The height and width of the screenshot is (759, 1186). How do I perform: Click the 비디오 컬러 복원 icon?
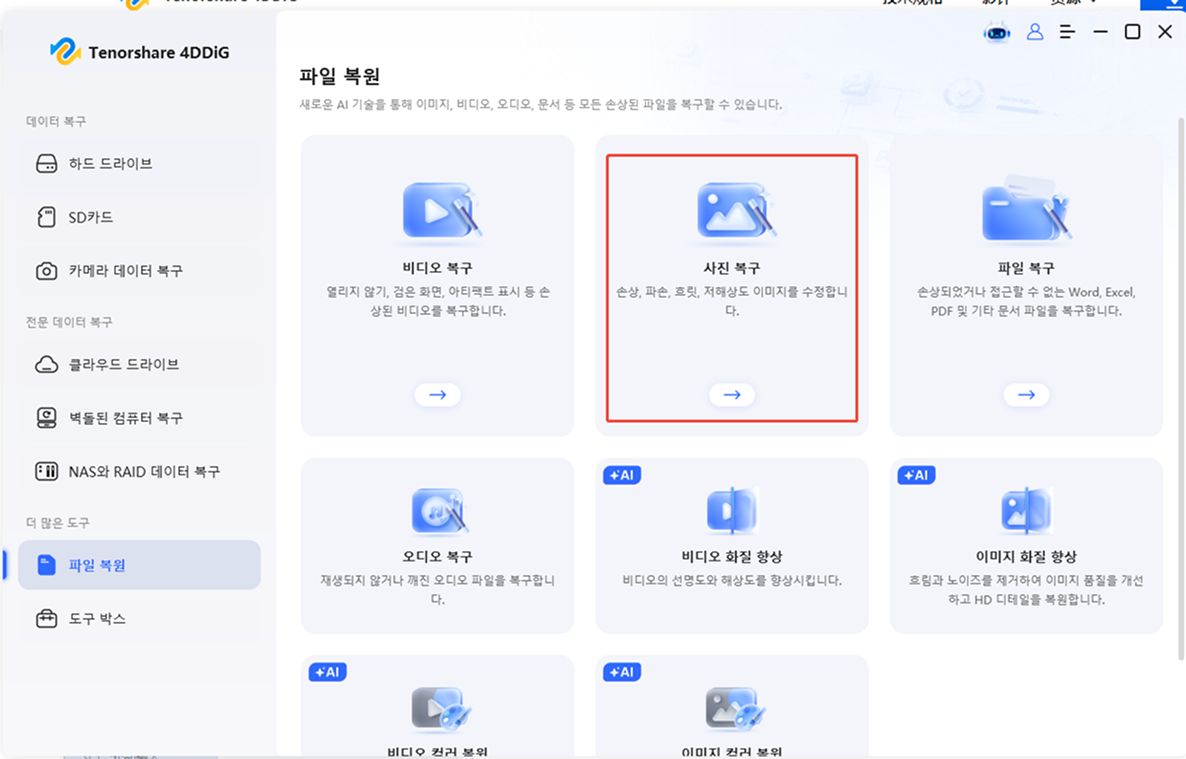(442, 710)
